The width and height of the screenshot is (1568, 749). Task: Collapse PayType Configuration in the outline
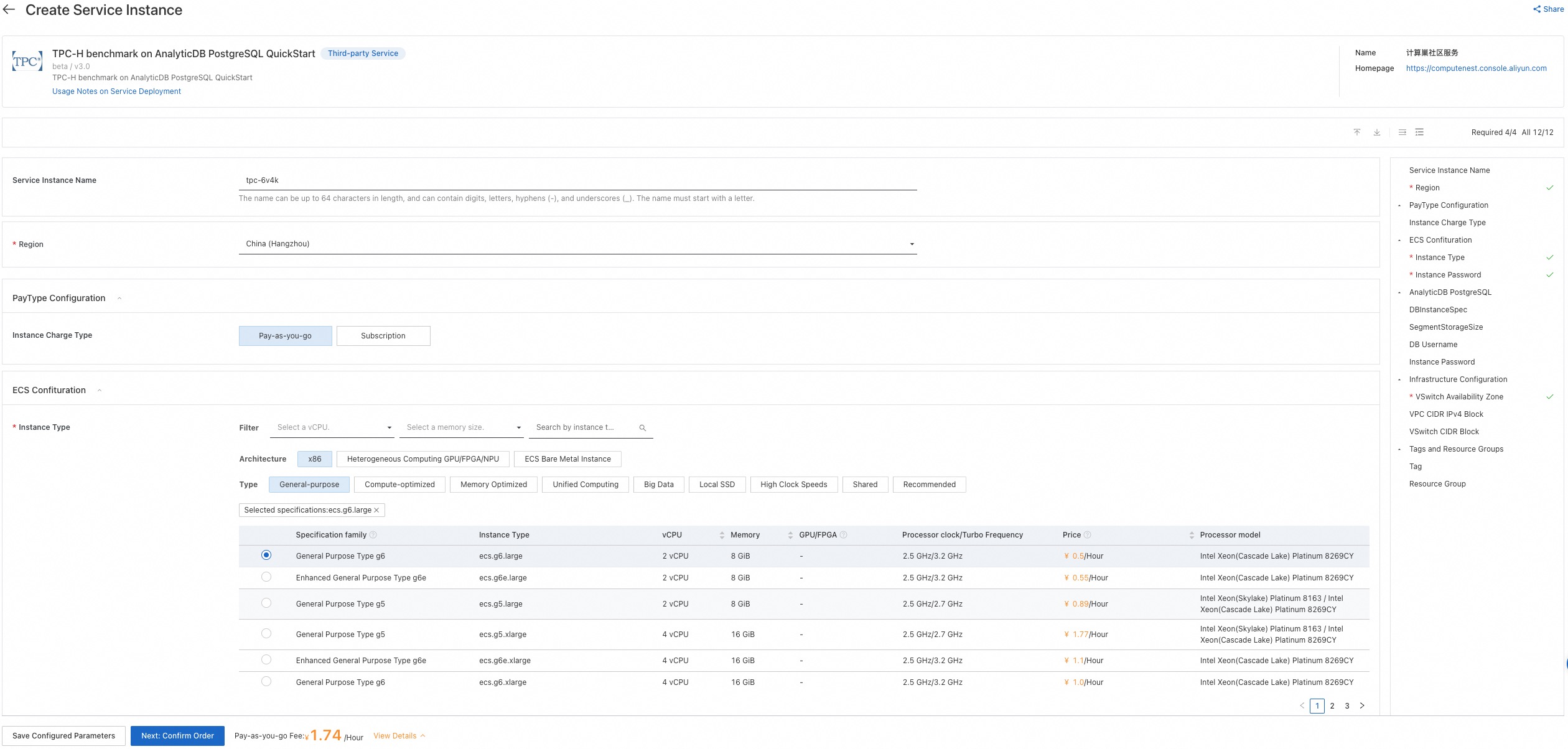tap(1399, 205)
